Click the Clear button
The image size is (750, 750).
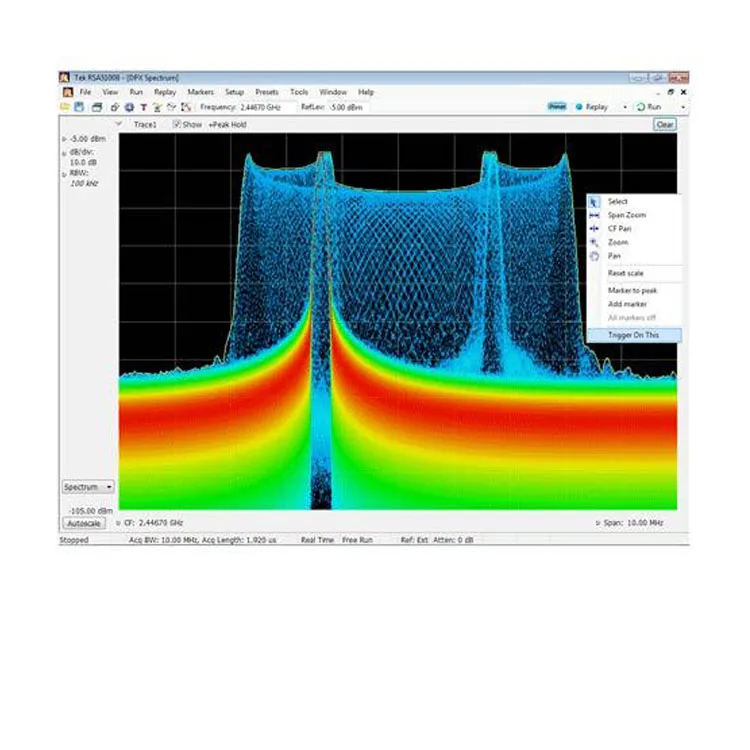click(665, 125)
